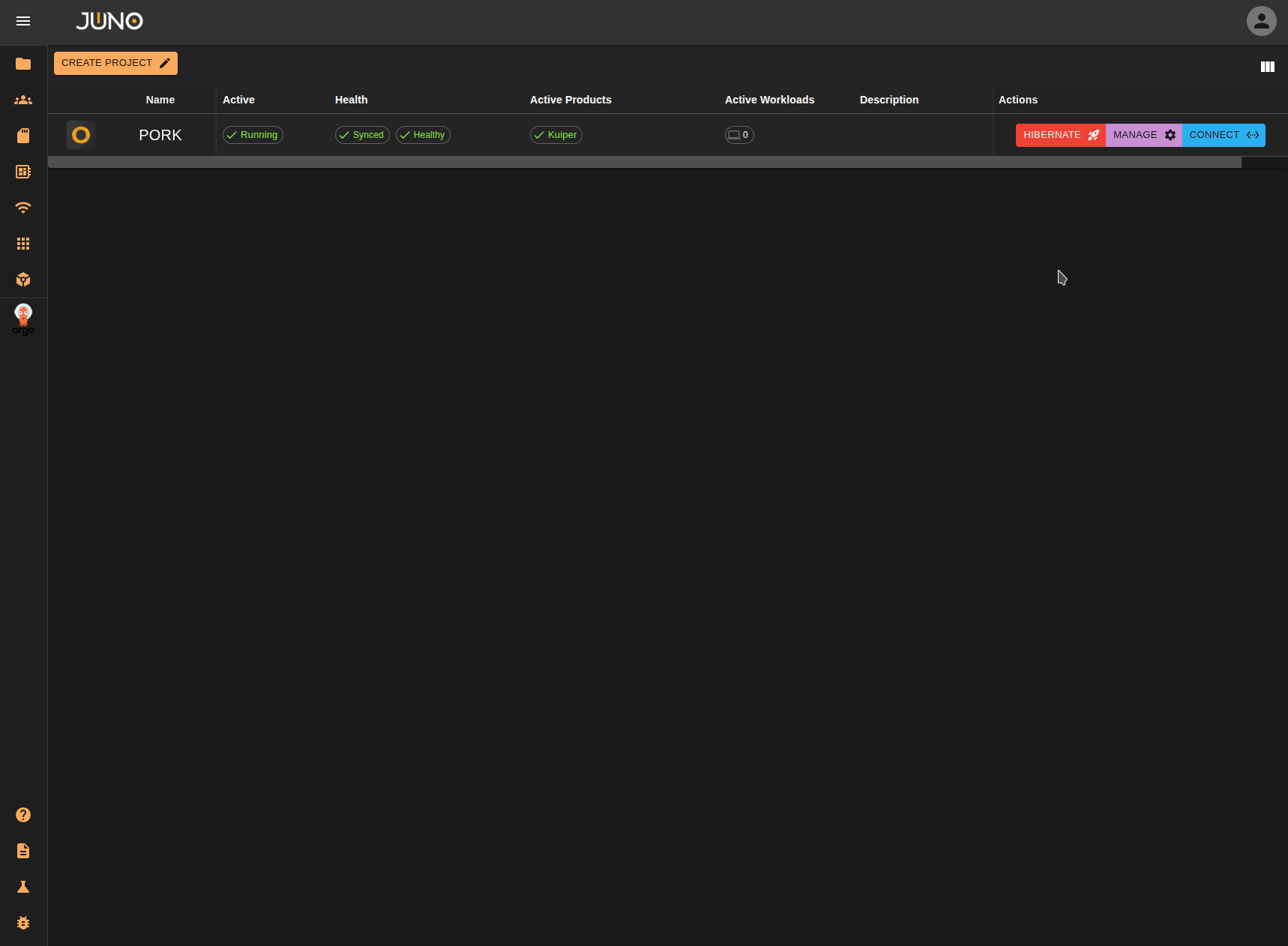
Task: Sort by the Name column header
Action: (x=160, y=100)
